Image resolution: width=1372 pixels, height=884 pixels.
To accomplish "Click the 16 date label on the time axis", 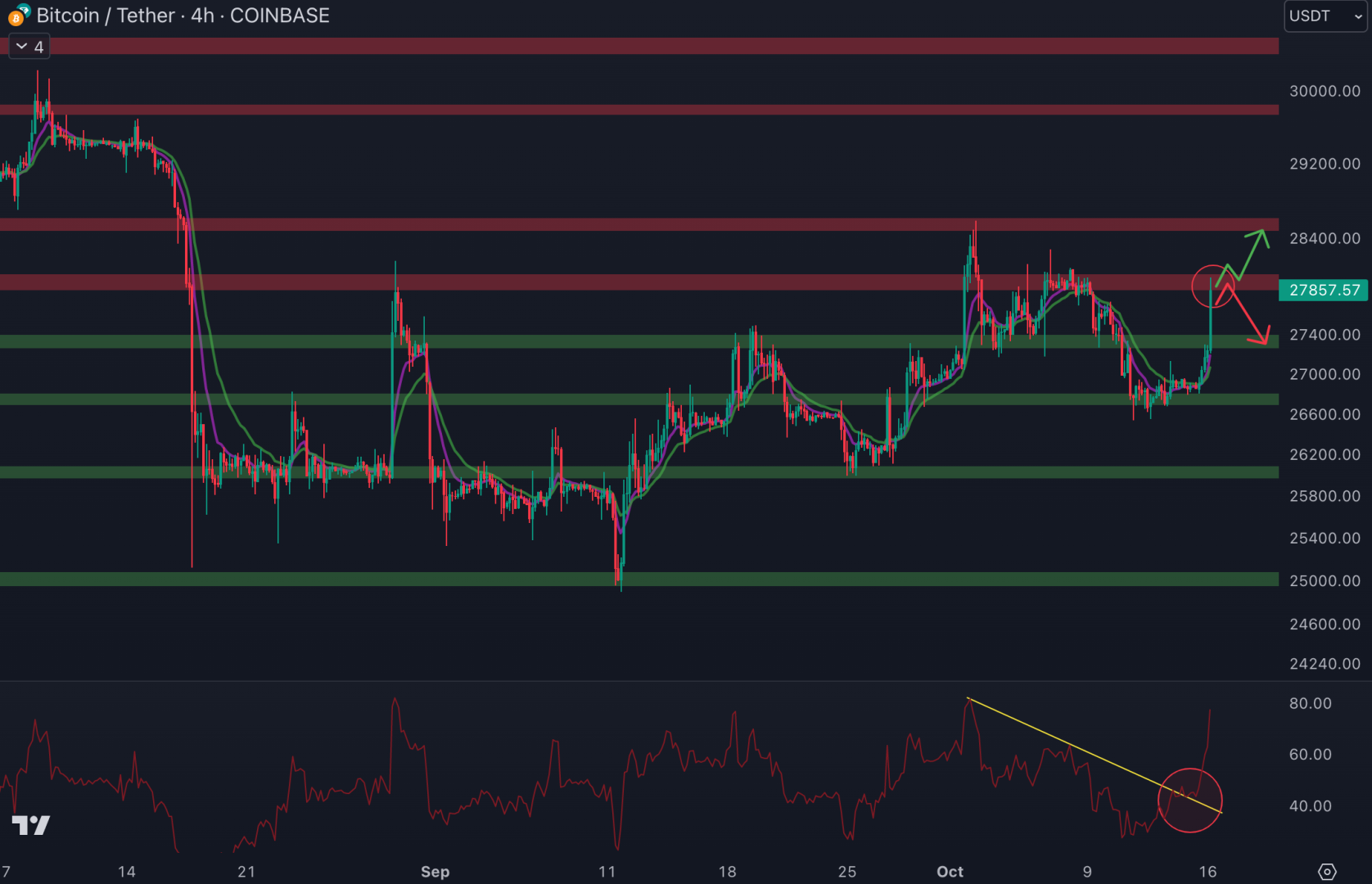I will 1208,872.
